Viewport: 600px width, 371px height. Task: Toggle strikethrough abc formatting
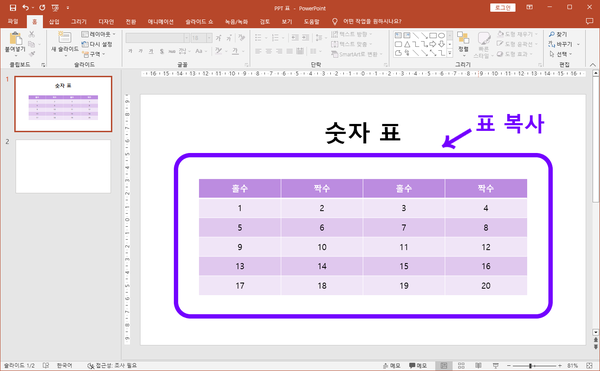[x=172, y=51]
